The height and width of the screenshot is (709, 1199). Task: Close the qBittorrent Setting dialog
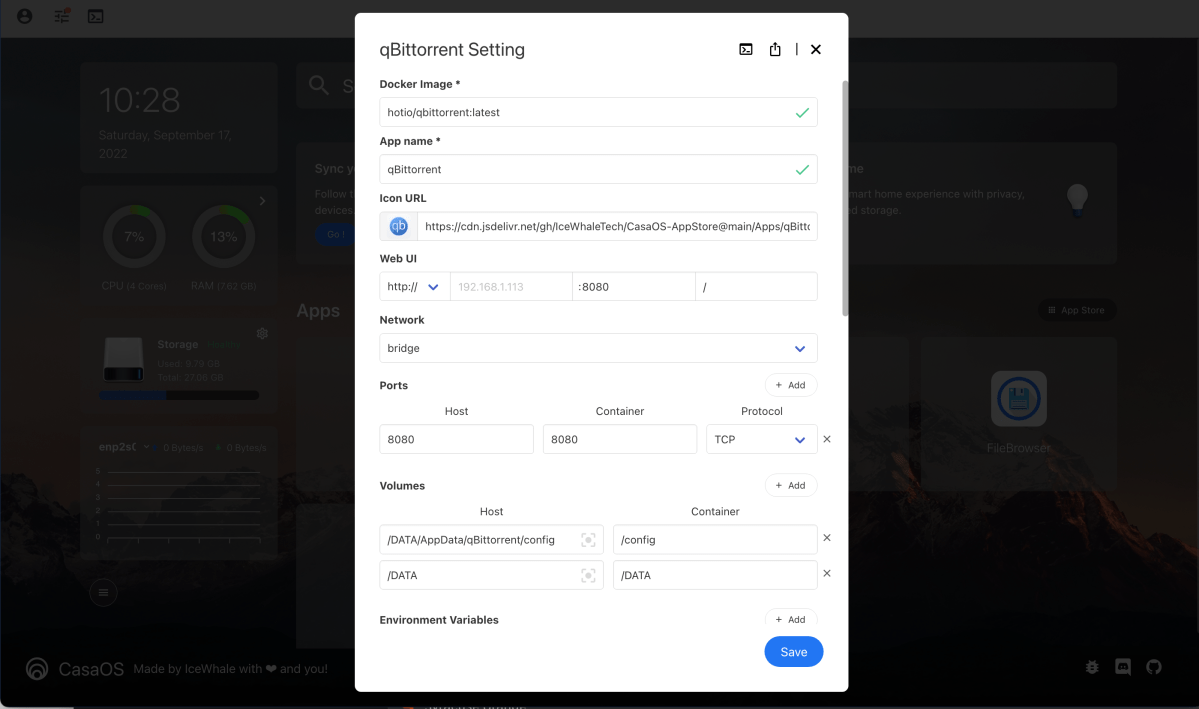816,49
